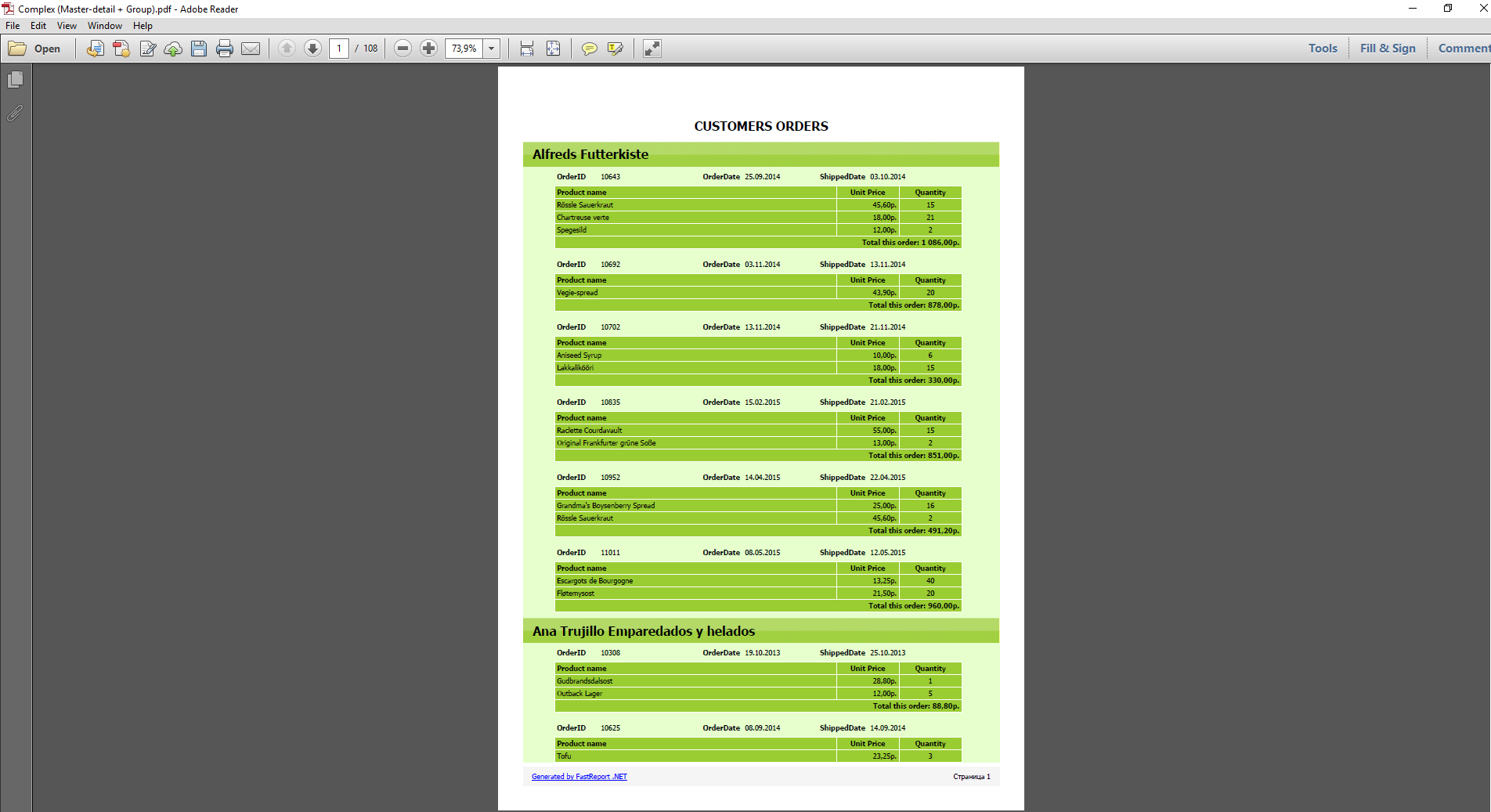The width and height of the screenshot is (1491, 812).
Task: Click the Fløtemysost product name
Action: pyautogui.click(x=576, y=594)
